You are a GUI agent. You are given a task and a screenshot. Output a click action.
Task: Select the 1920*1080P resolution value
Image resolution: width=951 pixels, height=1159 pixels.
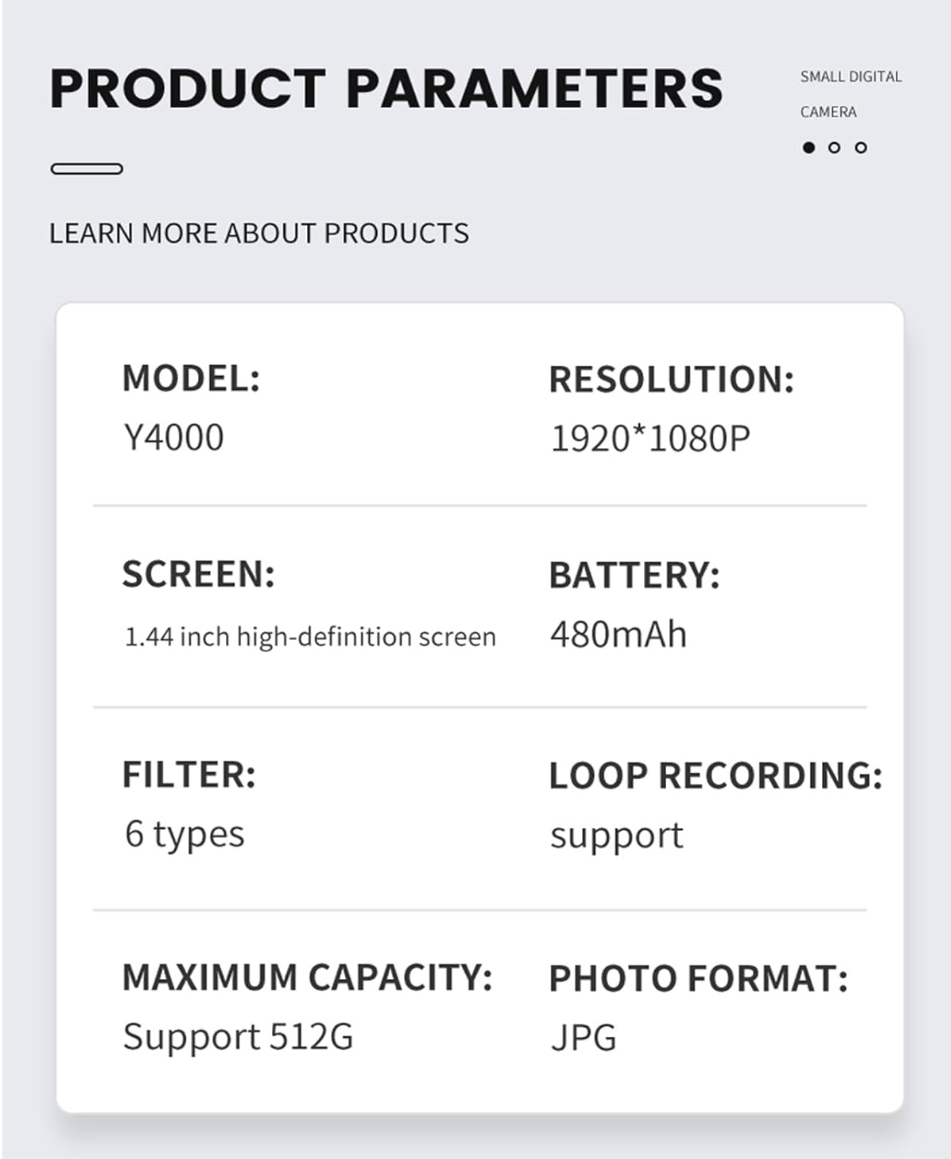coord(650,438)
